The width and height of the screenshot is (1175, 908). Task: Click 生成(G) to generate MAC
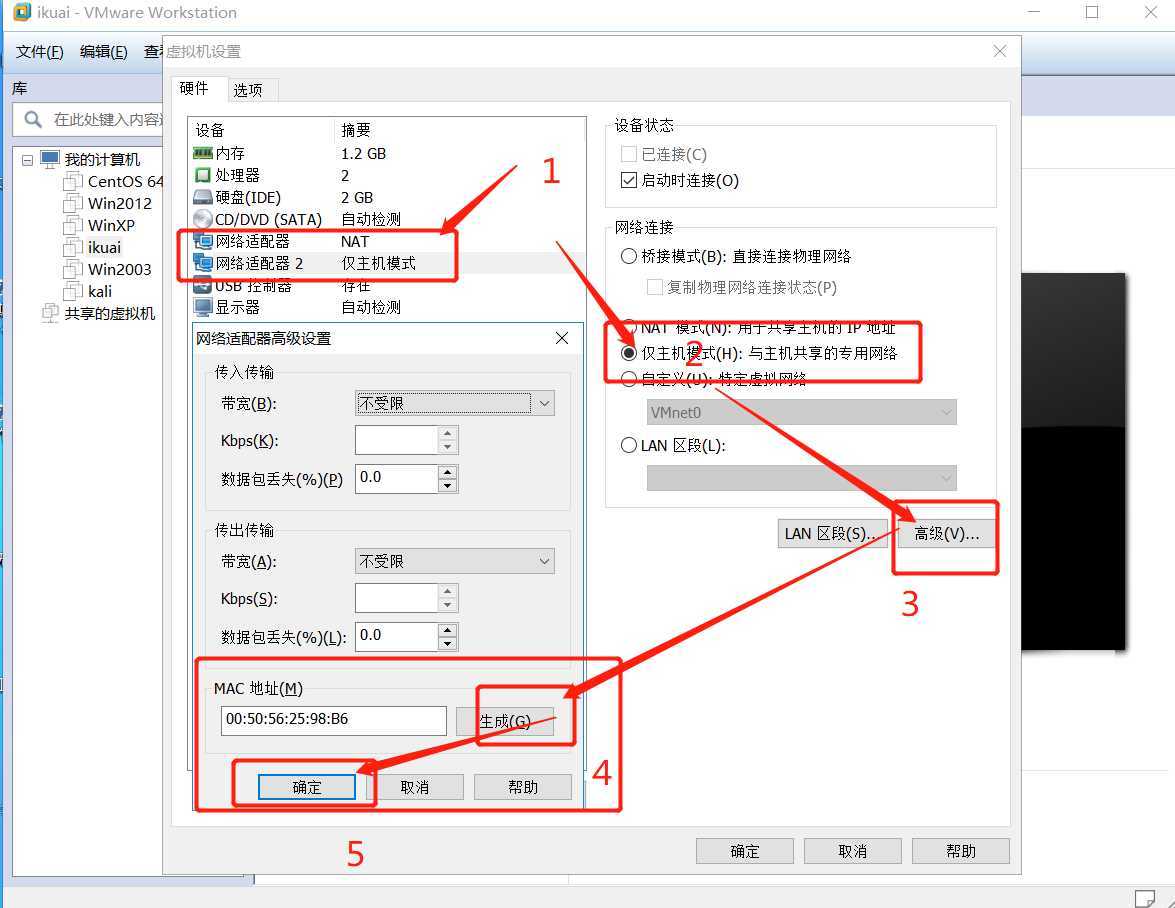coord(505,721)
